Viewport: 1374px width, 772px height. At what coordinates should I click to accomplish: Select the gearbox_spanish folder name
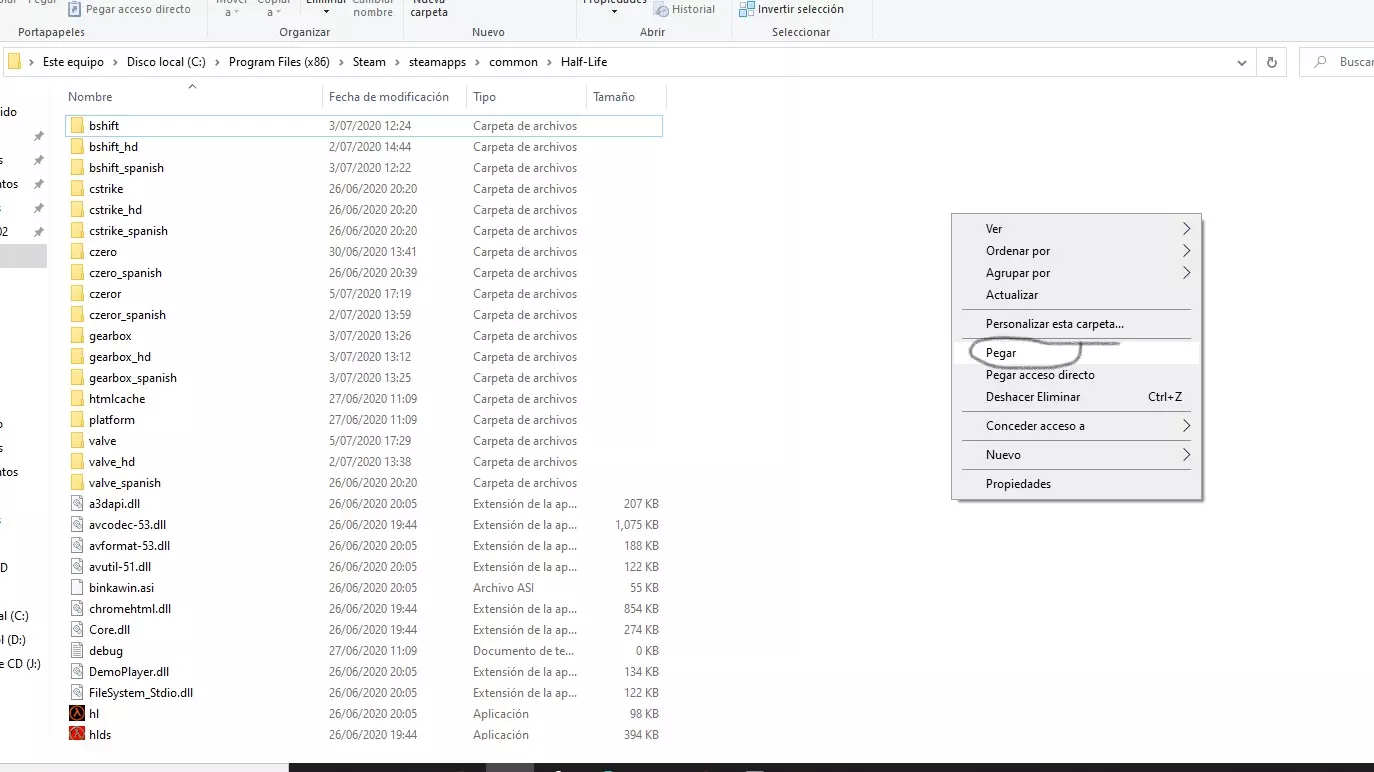(133, 378)
